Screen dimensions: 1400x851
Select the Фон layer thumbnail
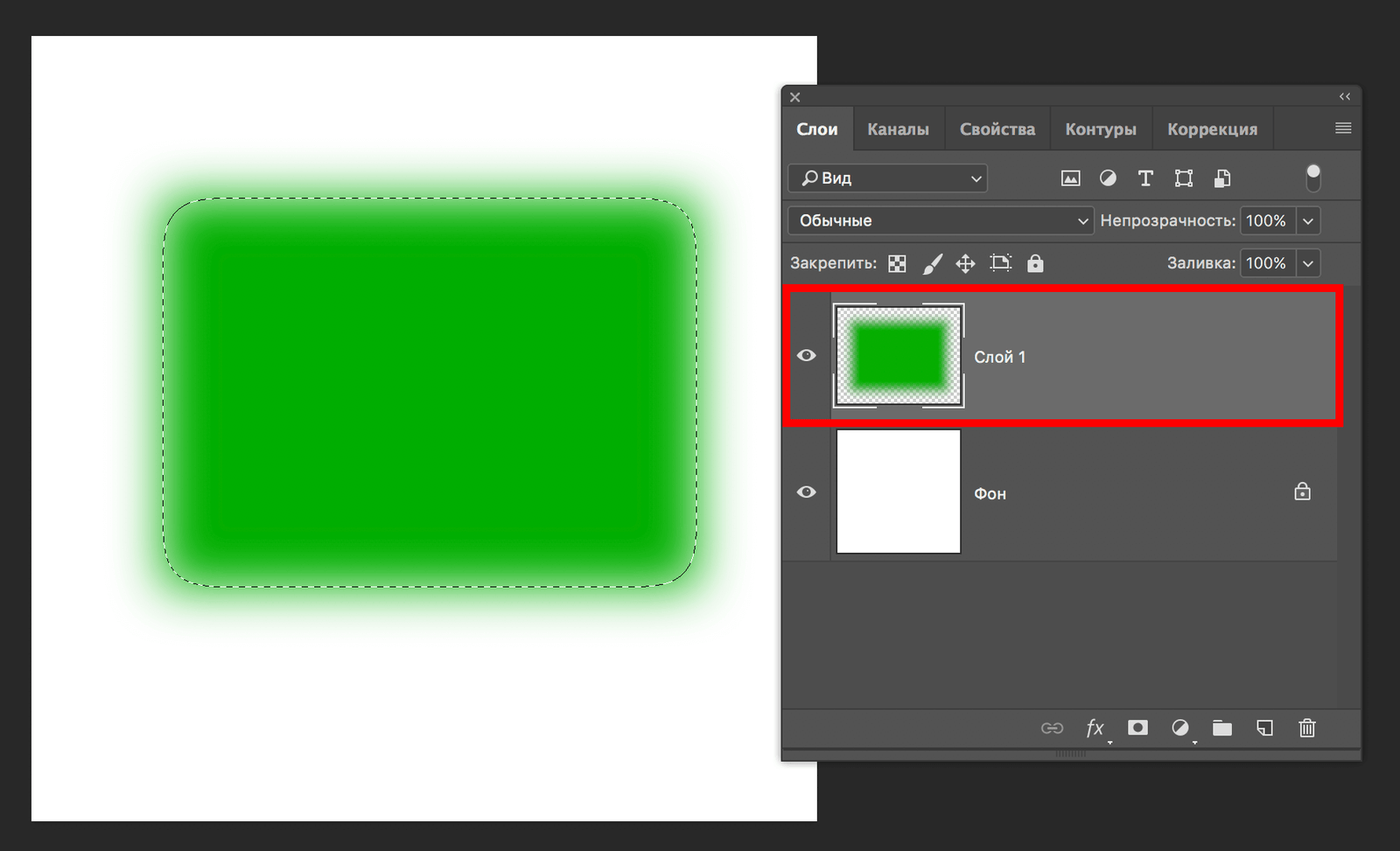click(x=899, y=492)
